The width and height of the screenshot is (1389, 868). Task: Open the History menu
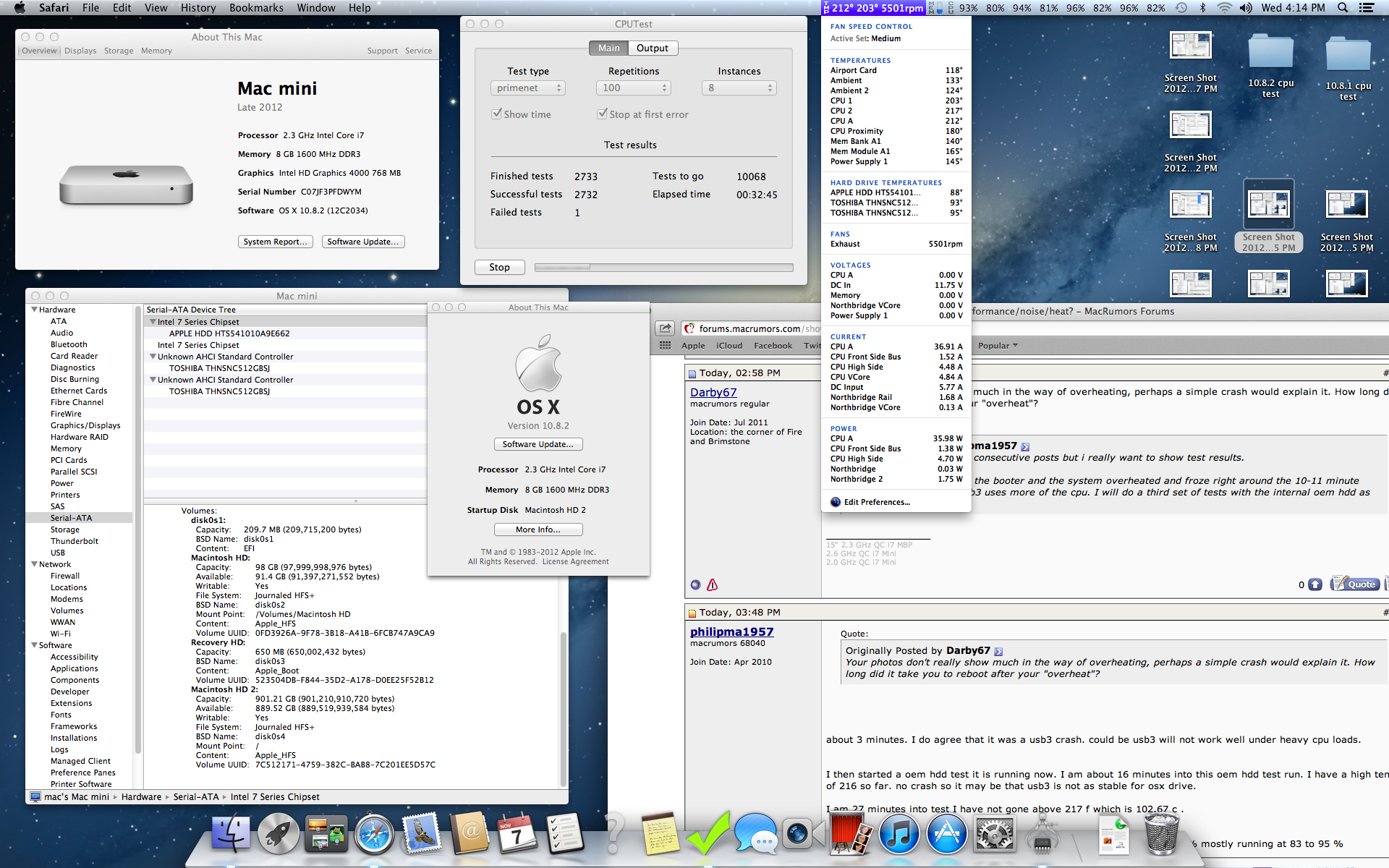[x=197, y=8]
